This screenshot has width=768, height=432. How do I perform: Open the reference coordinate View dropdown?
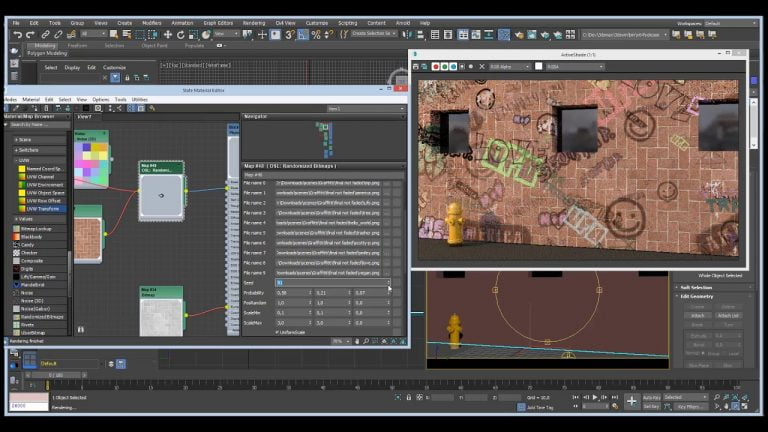[226, 34]
